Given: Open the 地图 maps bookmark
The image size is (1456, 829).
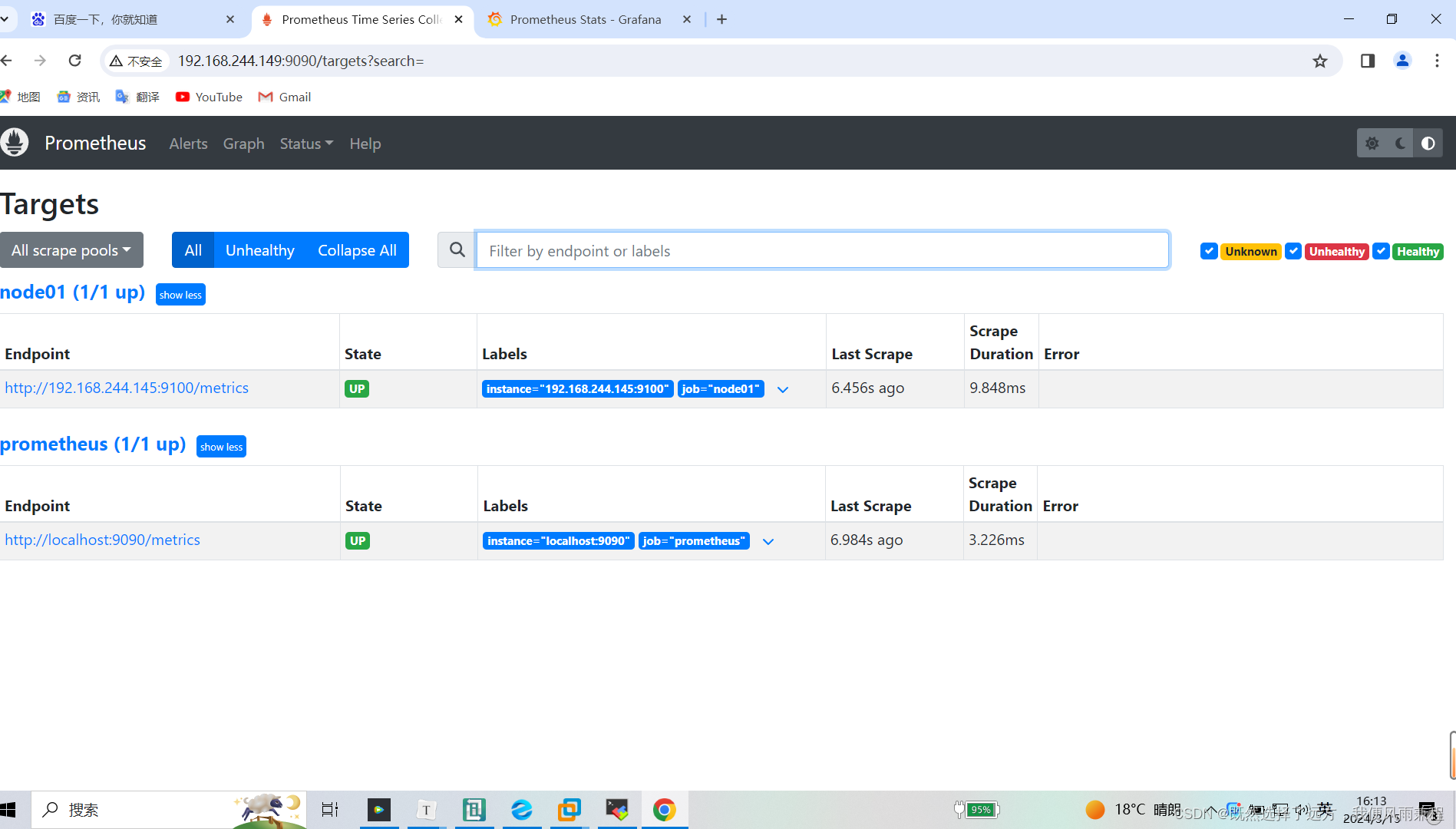Looking at the screenshot, I should [21, 97].
